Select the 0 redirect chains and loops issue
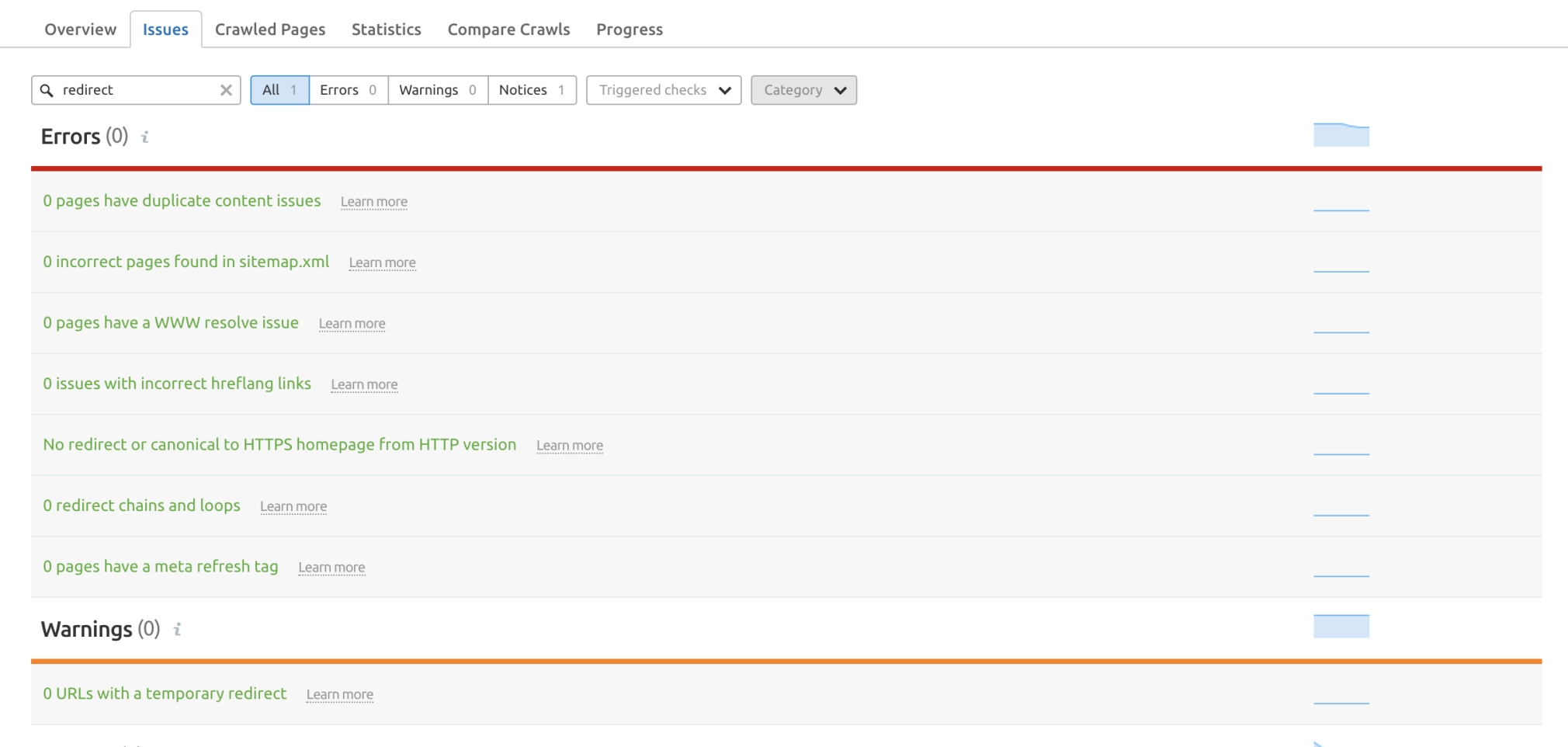This screenshot has height=747, width=1568. coord(141,506)
